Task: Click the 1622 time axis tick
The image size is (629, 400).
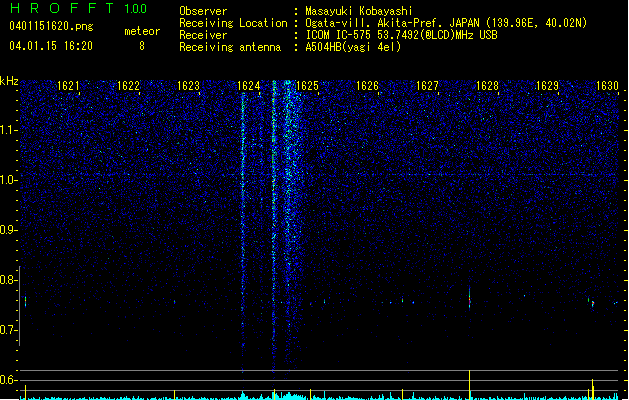Action: tap(128, 86)
